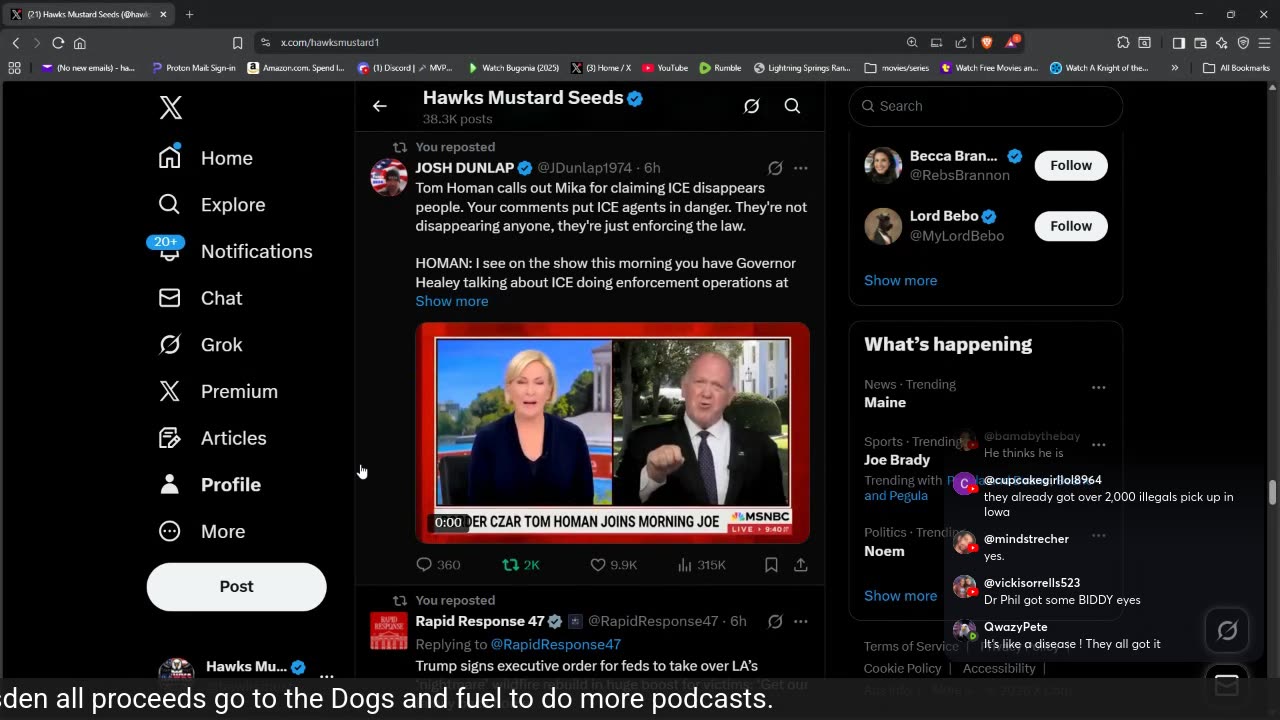Open more options on JOSH DUNLAP post

800,168
